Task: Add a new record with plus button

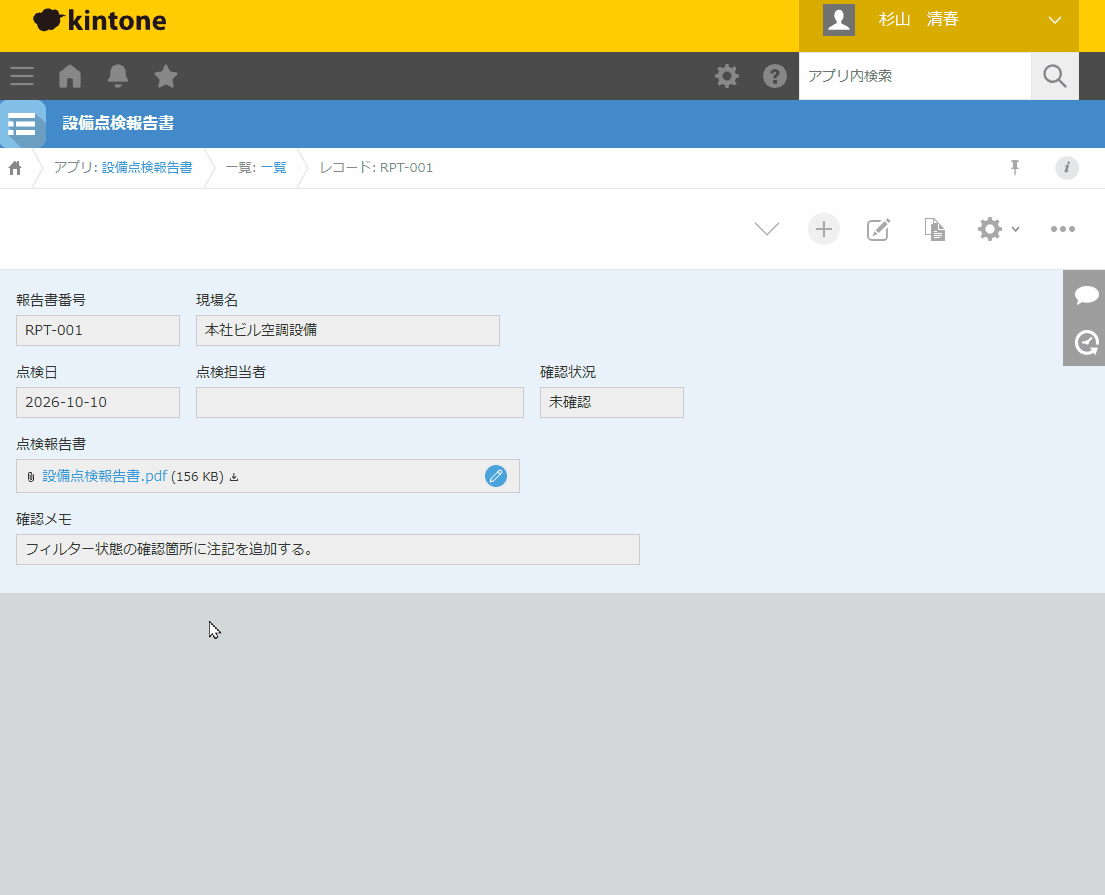Action: [x=824, y=229]
